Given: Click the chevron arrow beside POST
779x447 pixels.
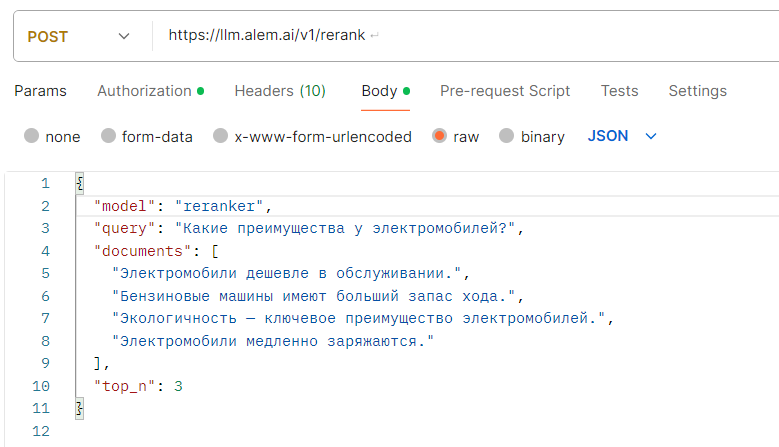Looking at the screenshot, I should pyautogui.click(x=124, y=36).
